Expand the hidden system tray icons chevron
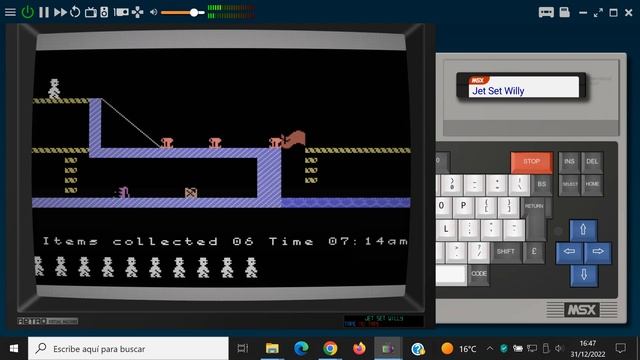The image size is (640, 360). click(x=489, y=349)
